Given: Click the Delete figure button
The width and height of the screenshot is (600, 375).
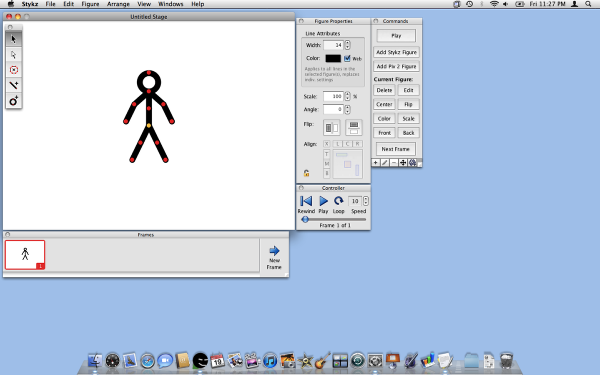Looking at the screenshot, I should pos(384,90).
